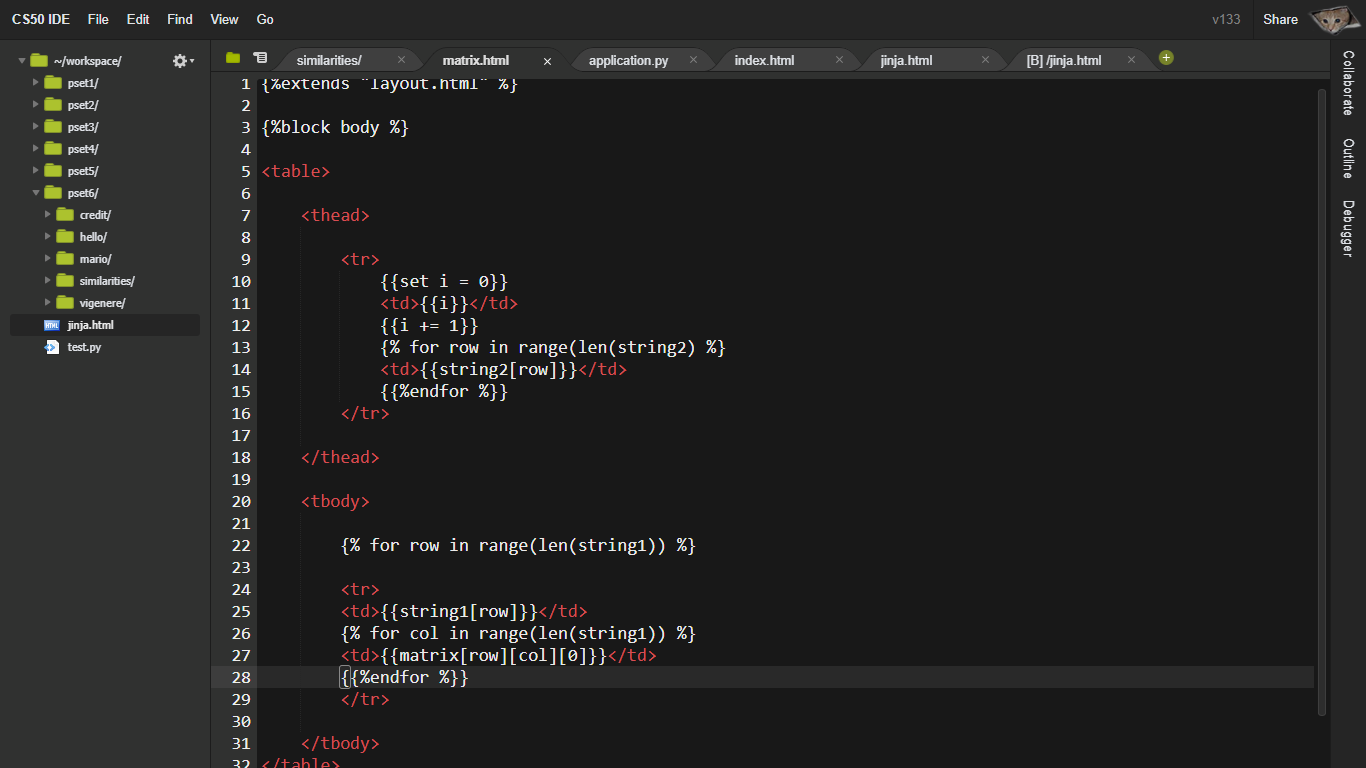Viewport: 1366px width, 768px height.
Task: Switch to the similarities/ tab
Action: (329, 60)
